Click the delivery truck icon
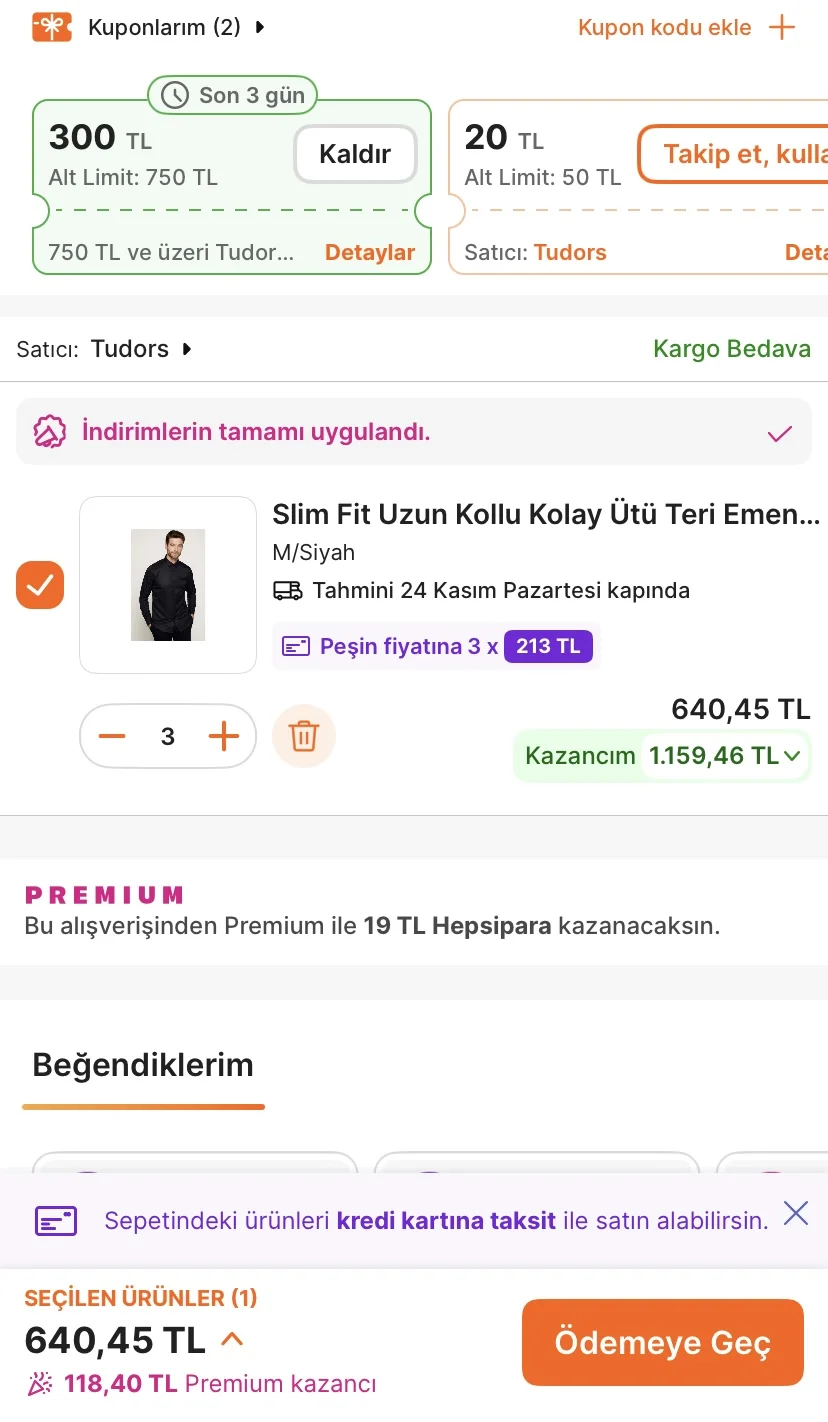Screen dimensions: 828x1422 tap(288, 590)
